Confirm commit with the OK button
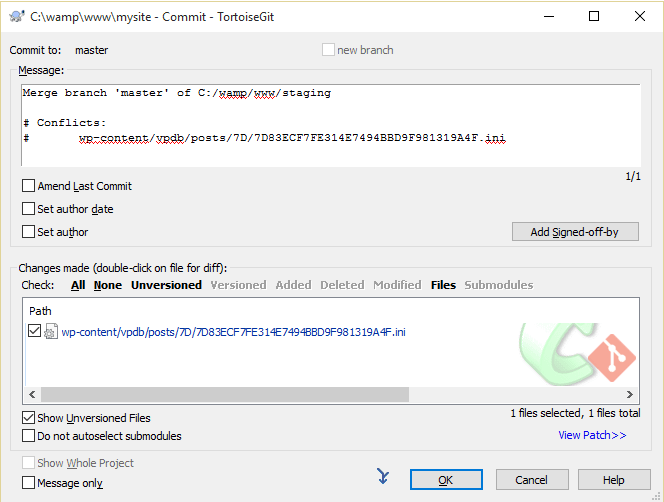Image resolution: width=664 pixels, height=502 pixels. click(x=446, y=480)
